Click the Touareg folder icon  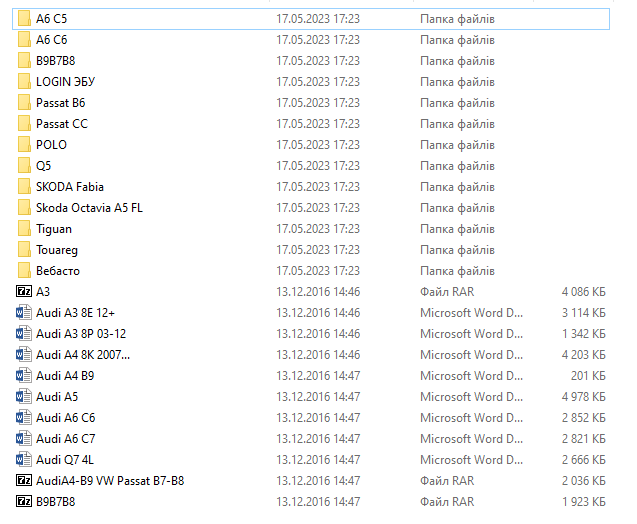[24, 250]
